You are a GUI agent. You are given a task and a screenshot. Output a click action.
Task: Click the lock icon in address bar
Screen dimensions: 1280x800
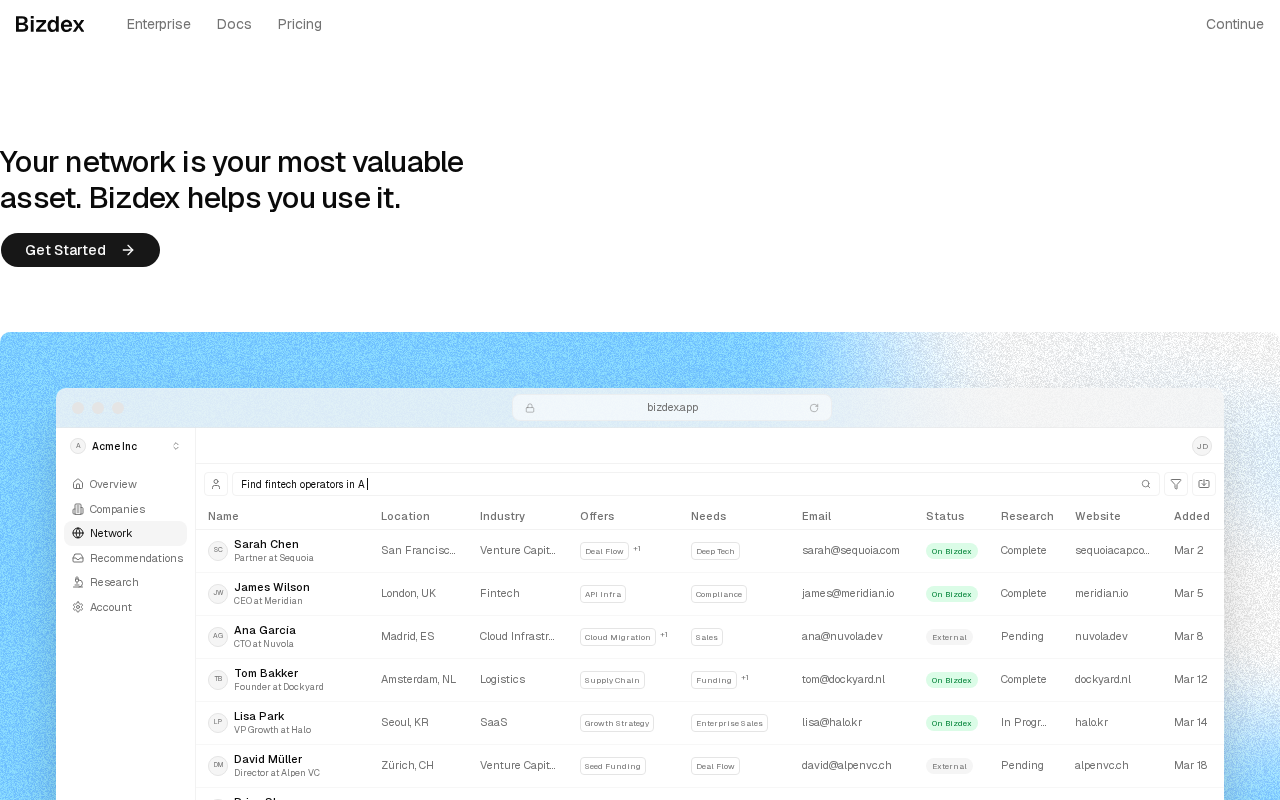click(x=530, y=408)
